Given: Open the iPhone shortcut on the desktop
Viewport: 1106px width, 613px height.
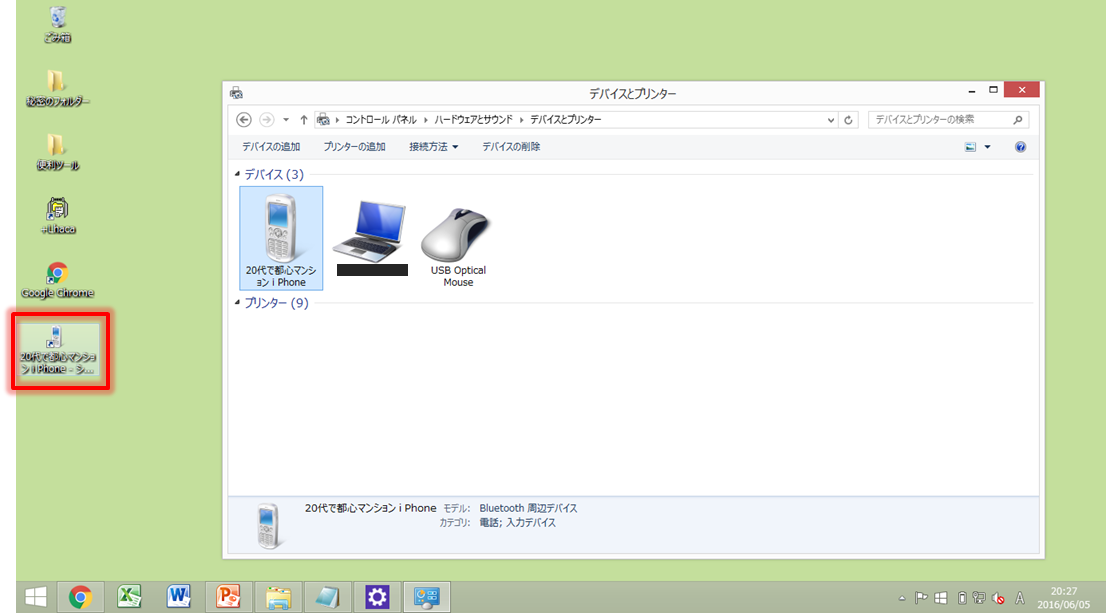Looking at the screenshot, I should coord(57,349).
